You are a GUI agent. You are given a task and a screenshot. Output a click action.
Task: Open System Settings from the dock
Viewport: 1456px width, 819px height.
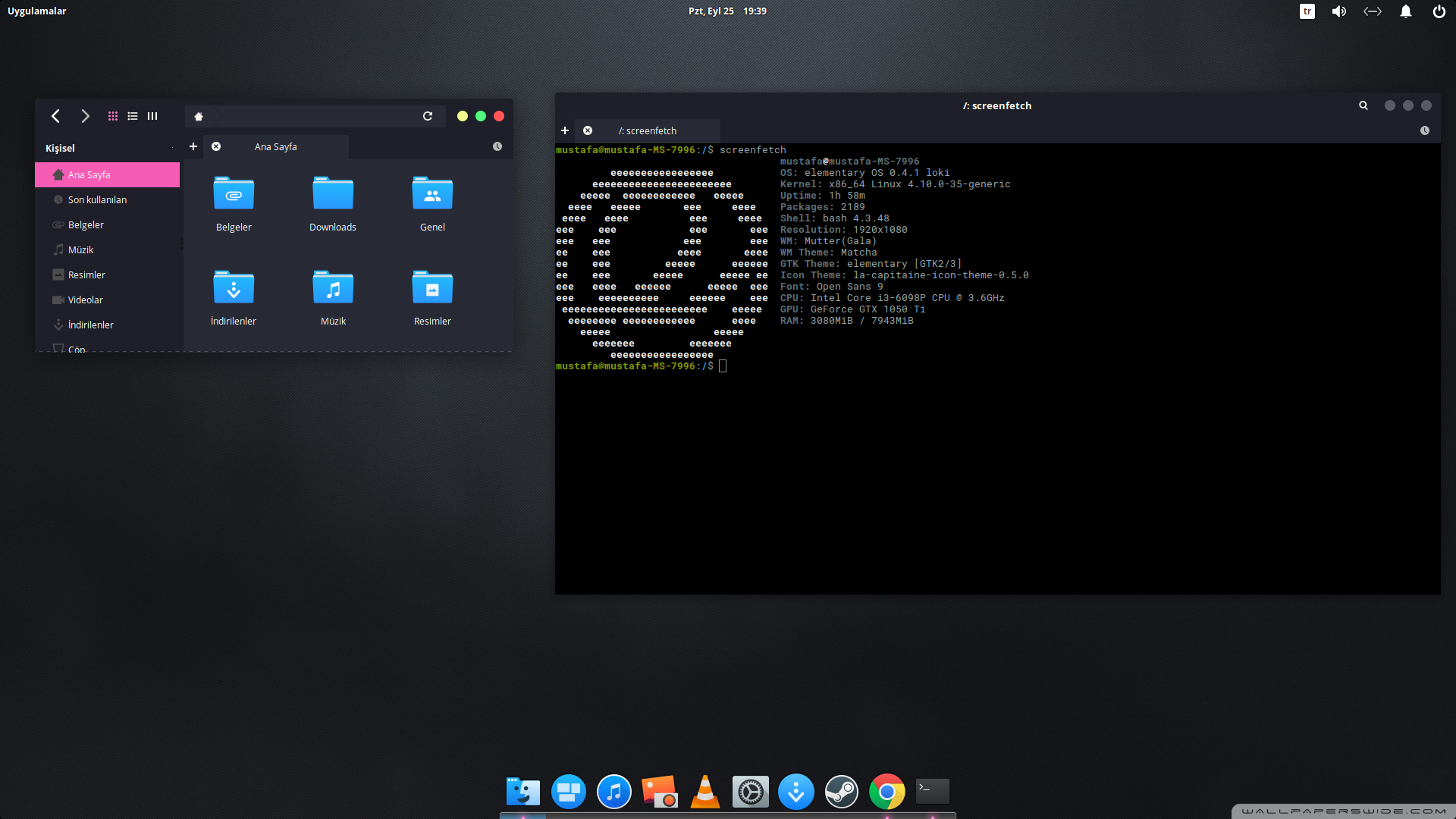(751, 792)
